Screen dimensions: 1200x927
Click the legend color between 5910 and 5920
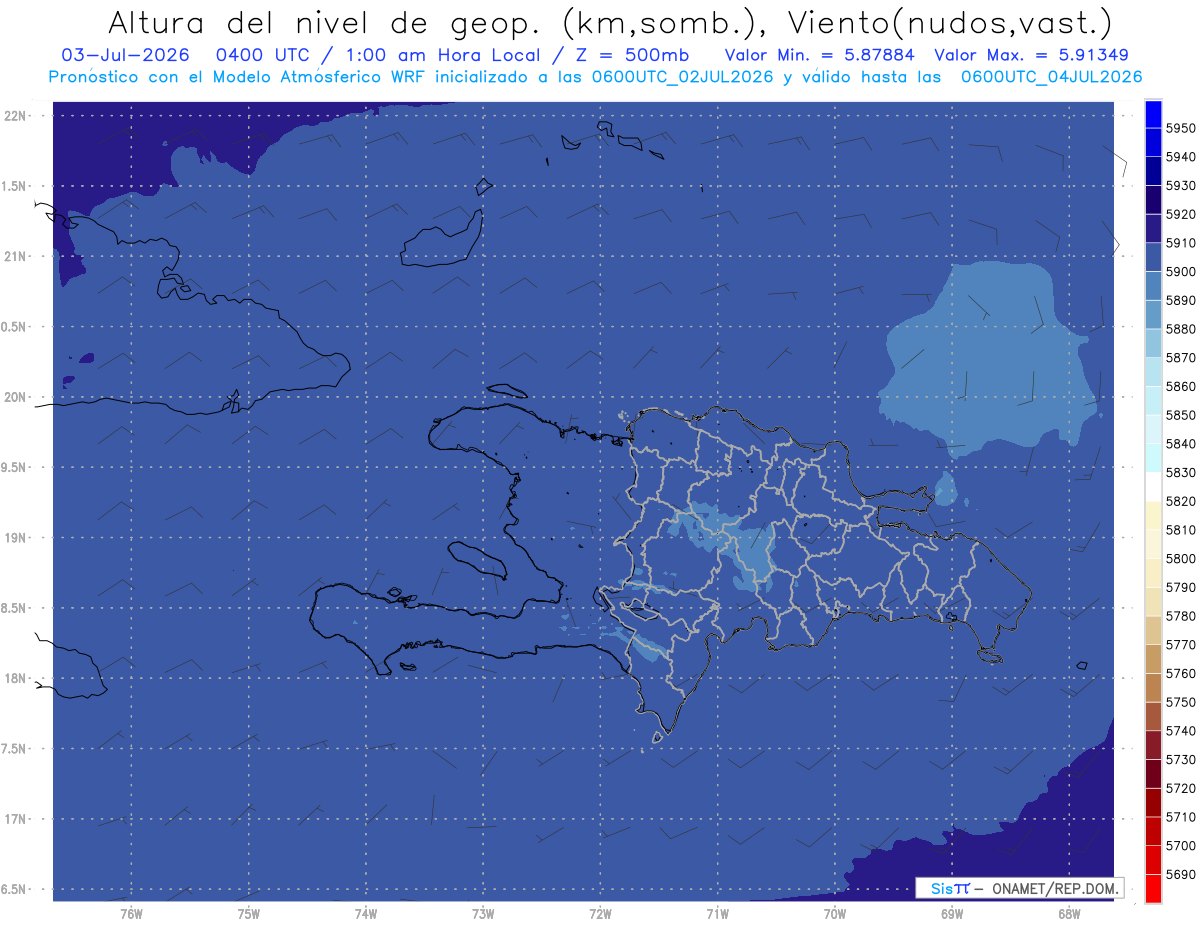tap(1153, 228)
